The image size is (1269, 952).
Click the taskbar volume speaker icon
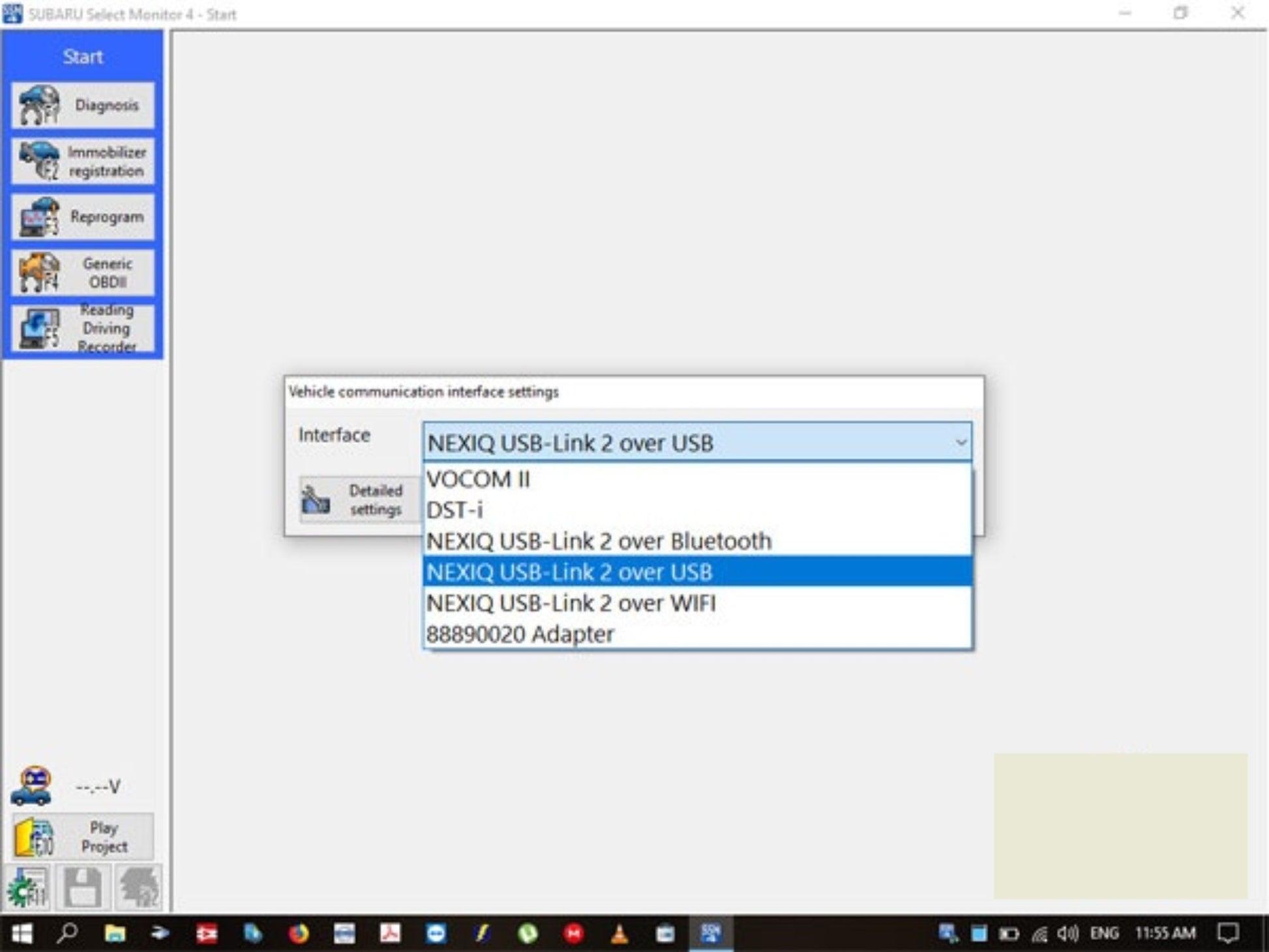1067,934
